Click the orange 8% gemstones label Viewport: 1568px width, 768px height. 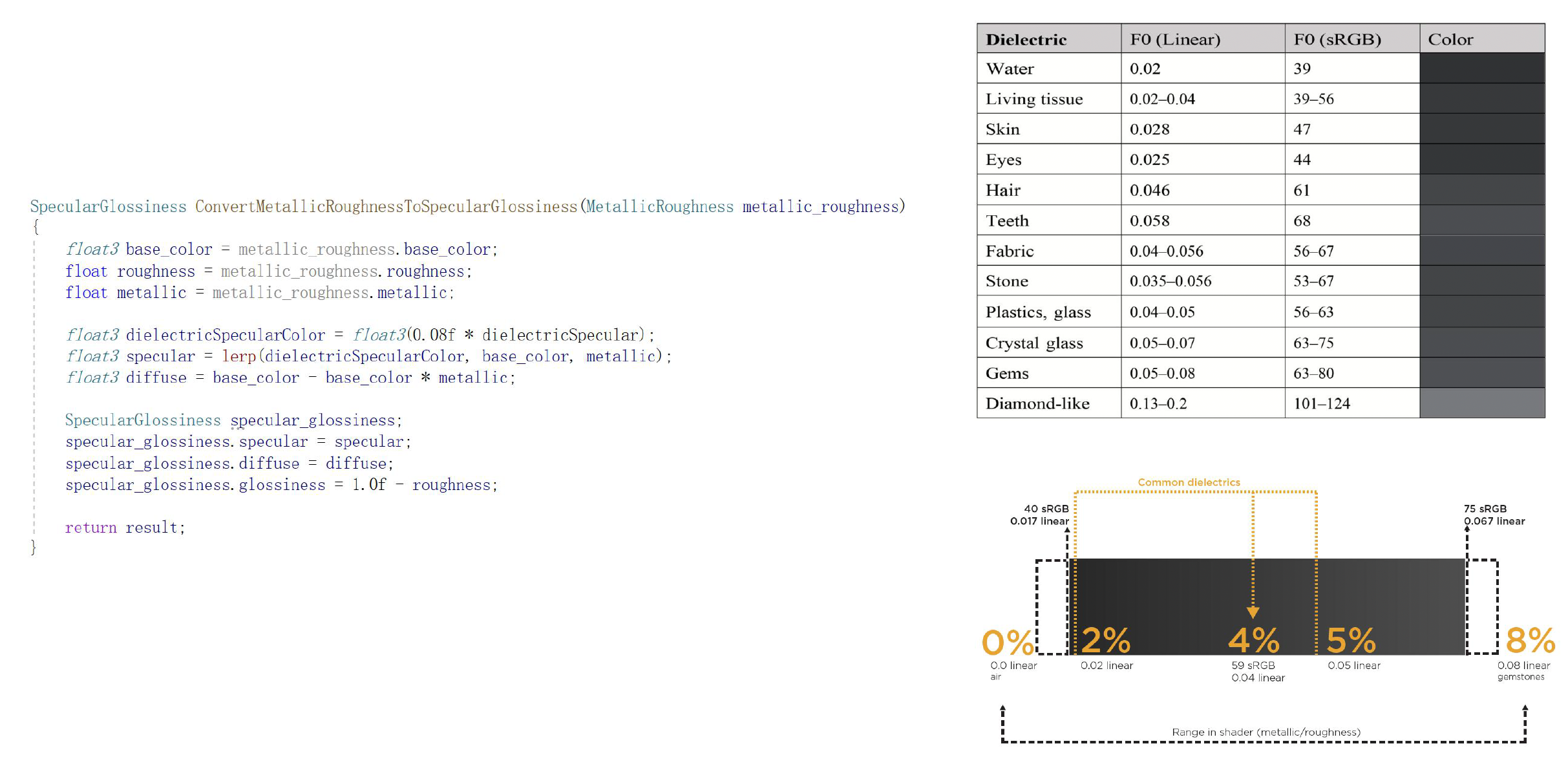click(x=1529, y=641)
